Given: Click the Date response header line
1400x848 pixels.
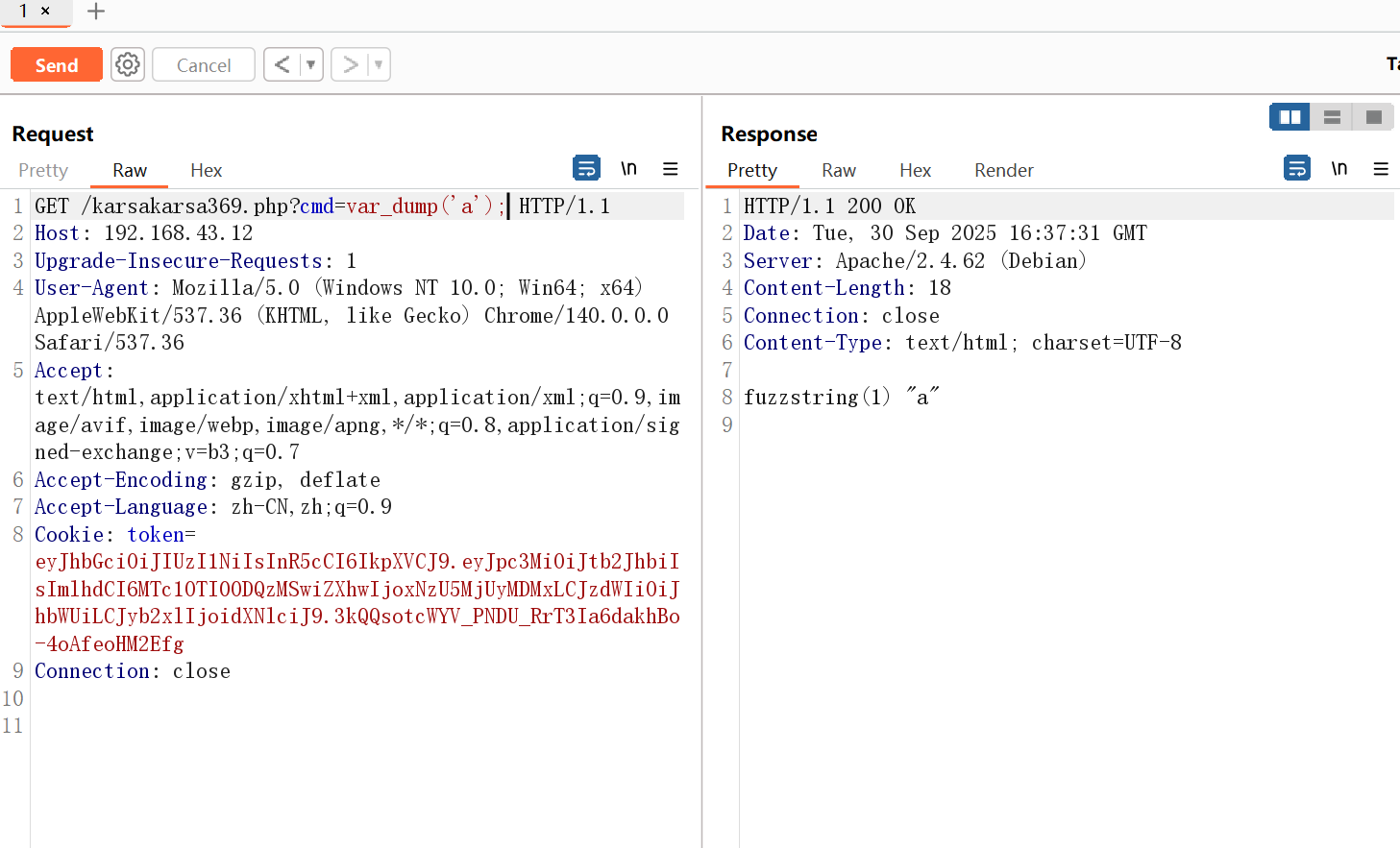Looking at the screenshot, I should point(946,233).
